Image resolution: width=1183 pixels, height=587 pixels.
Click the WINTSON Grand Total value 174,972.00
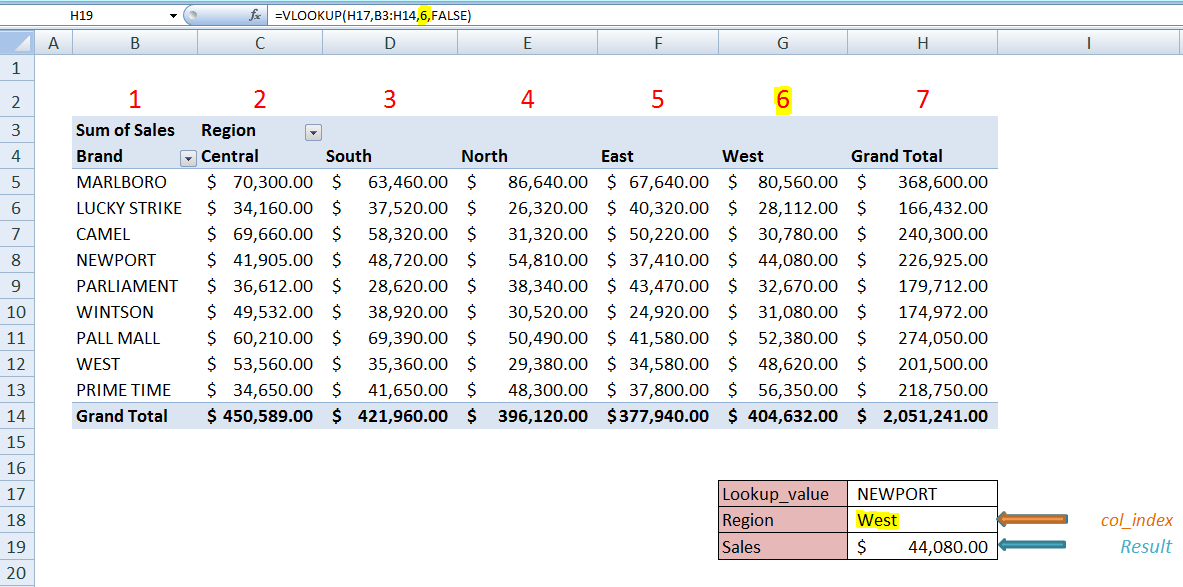pyautogui.click(x=923, y=312)
